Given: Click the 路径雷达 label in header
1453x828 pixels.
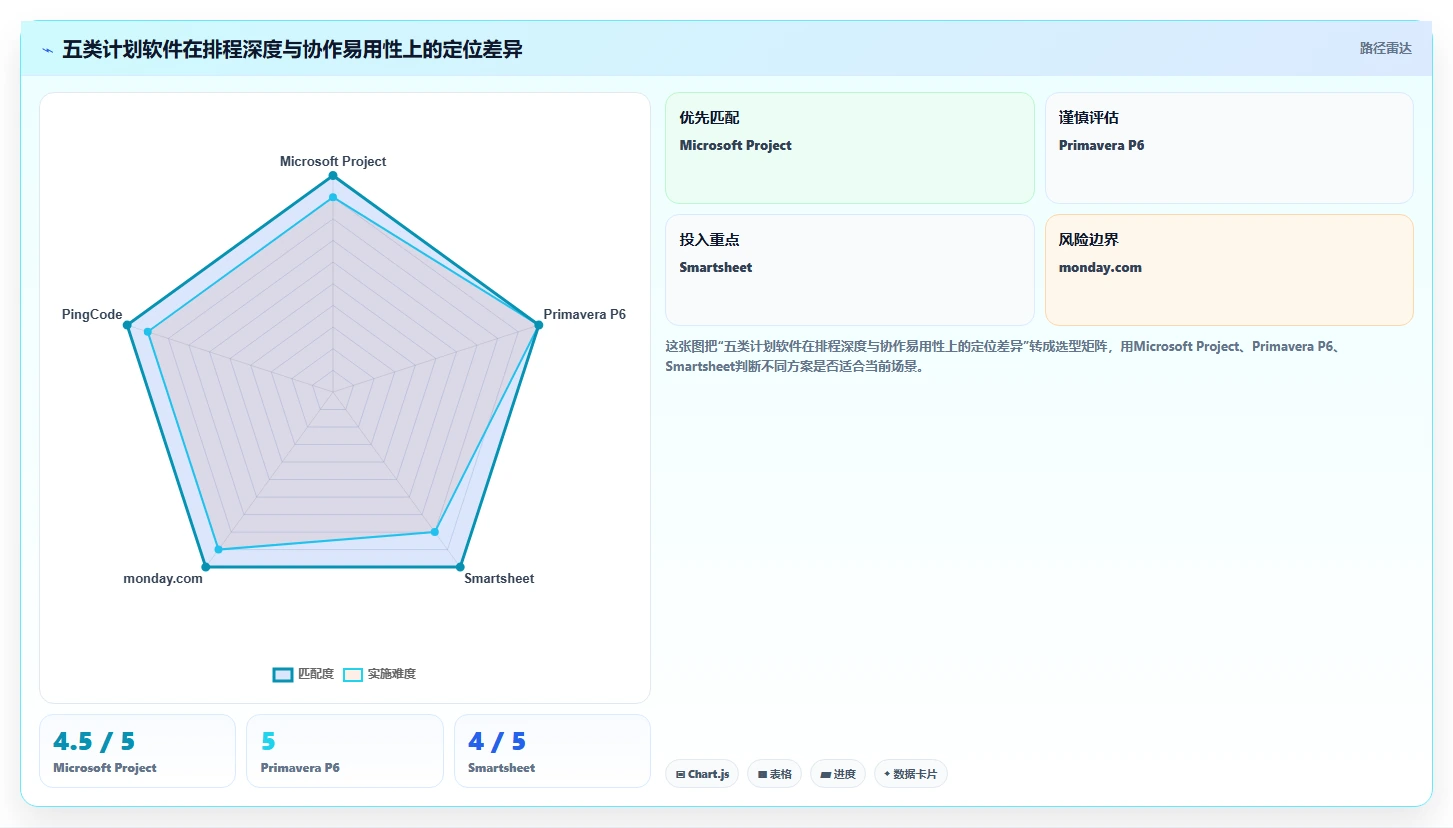Looking at the screenshot, I should click(1385, 48).
